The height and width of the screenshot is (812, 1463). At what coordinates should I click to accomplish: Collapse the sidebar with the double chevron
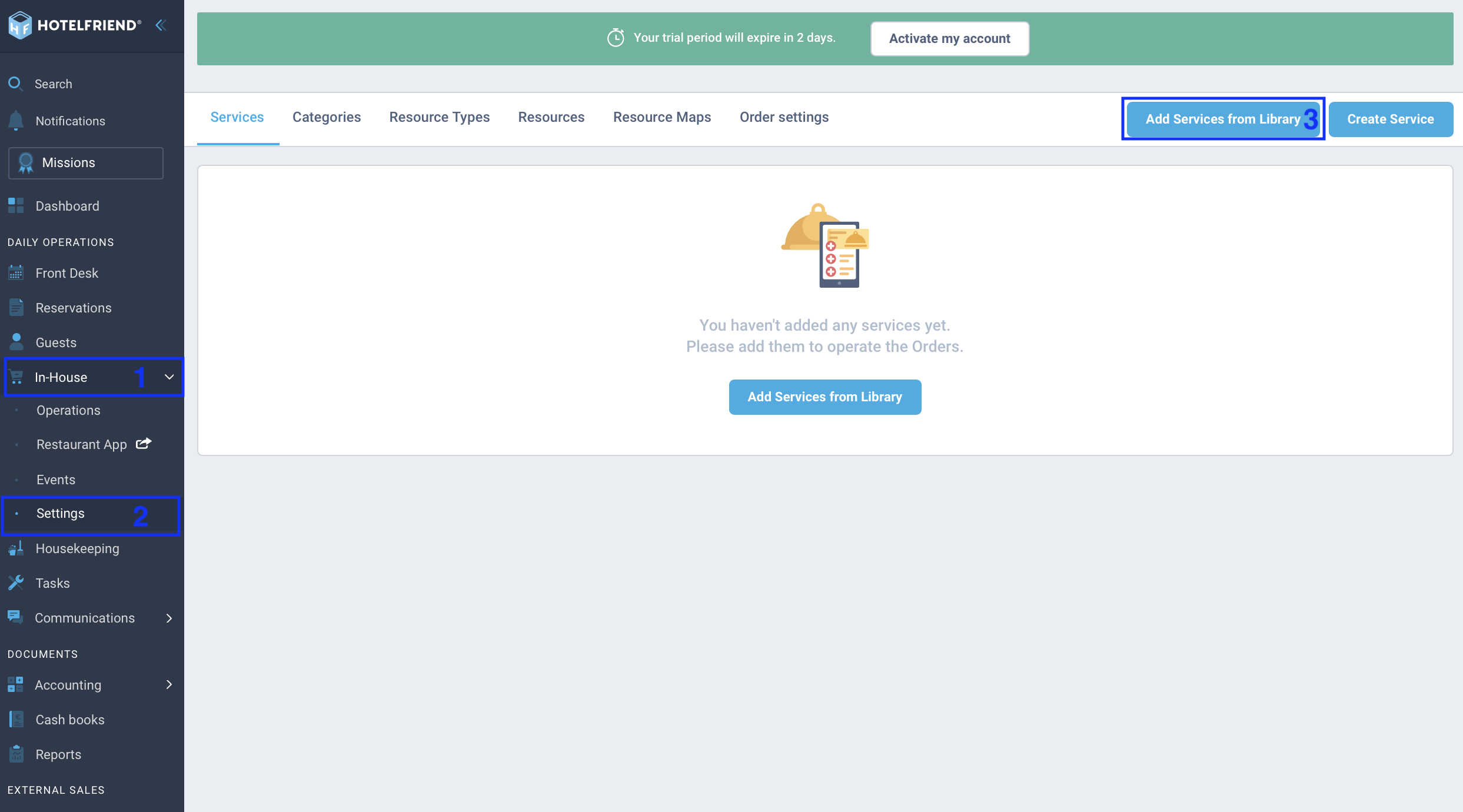[x=161, y=25]
